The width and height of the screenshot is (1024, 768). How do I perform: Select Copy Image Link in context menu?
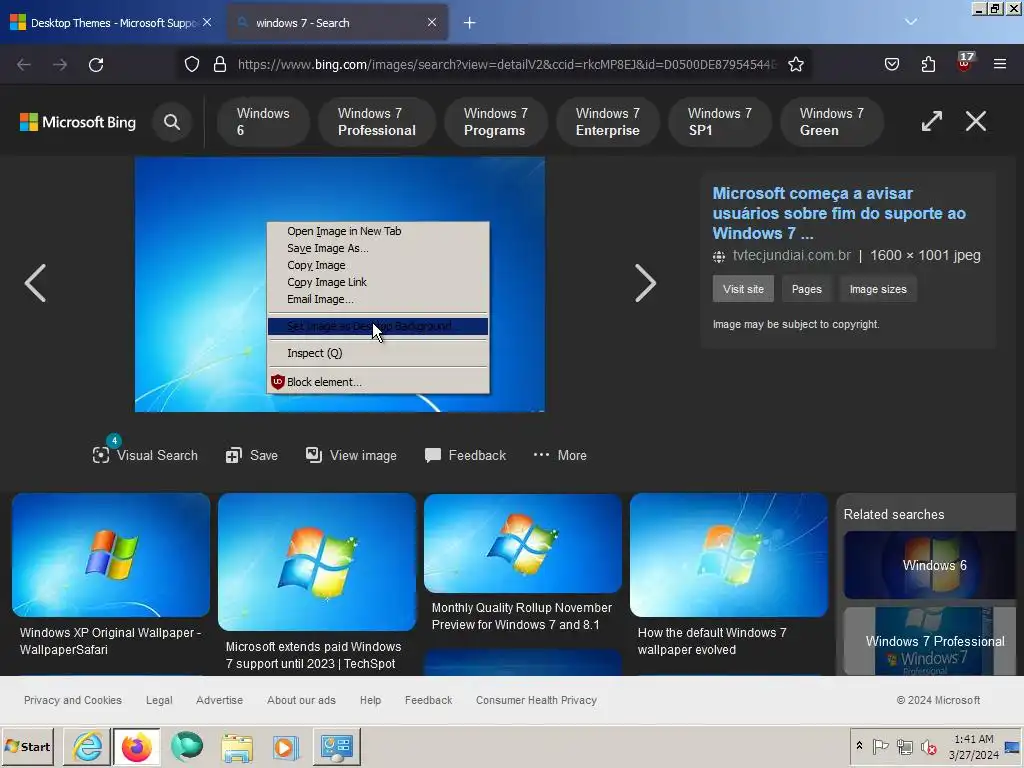click(x=377, y=282)
